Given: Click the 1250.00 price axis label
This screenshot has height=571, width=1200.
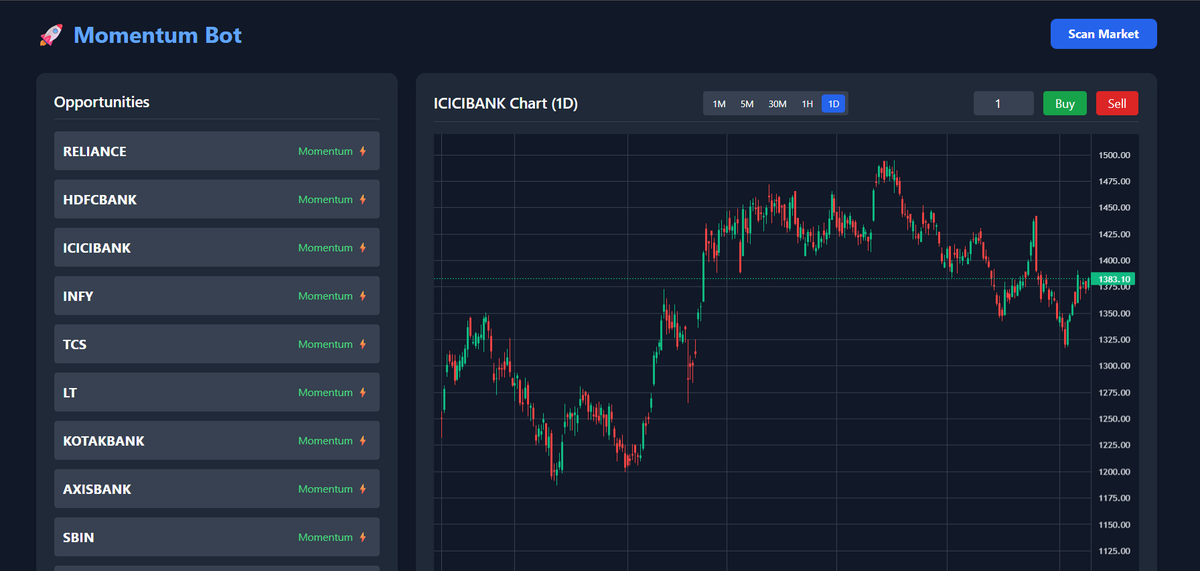Looking at the screenshot, I should tap(1114, 419).
